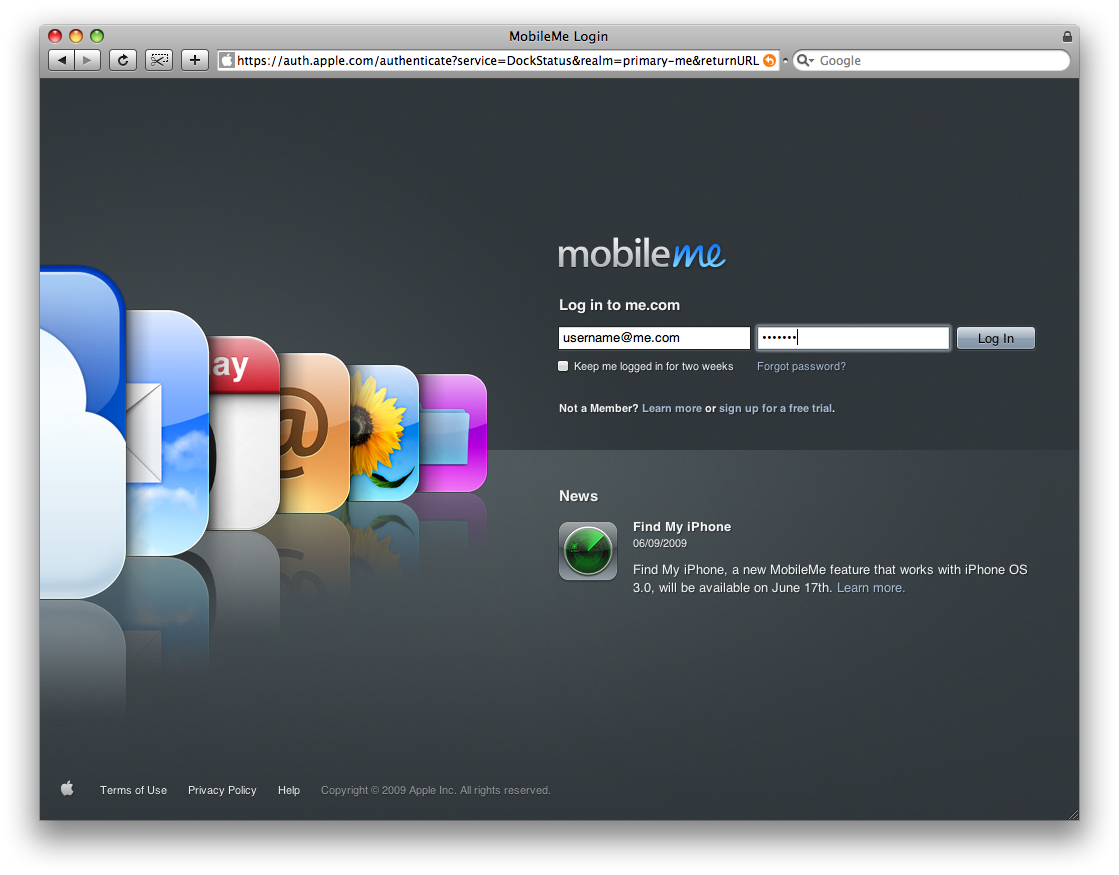
Task: Go back with the Safari back arrow
Action: tap(62, 60)
